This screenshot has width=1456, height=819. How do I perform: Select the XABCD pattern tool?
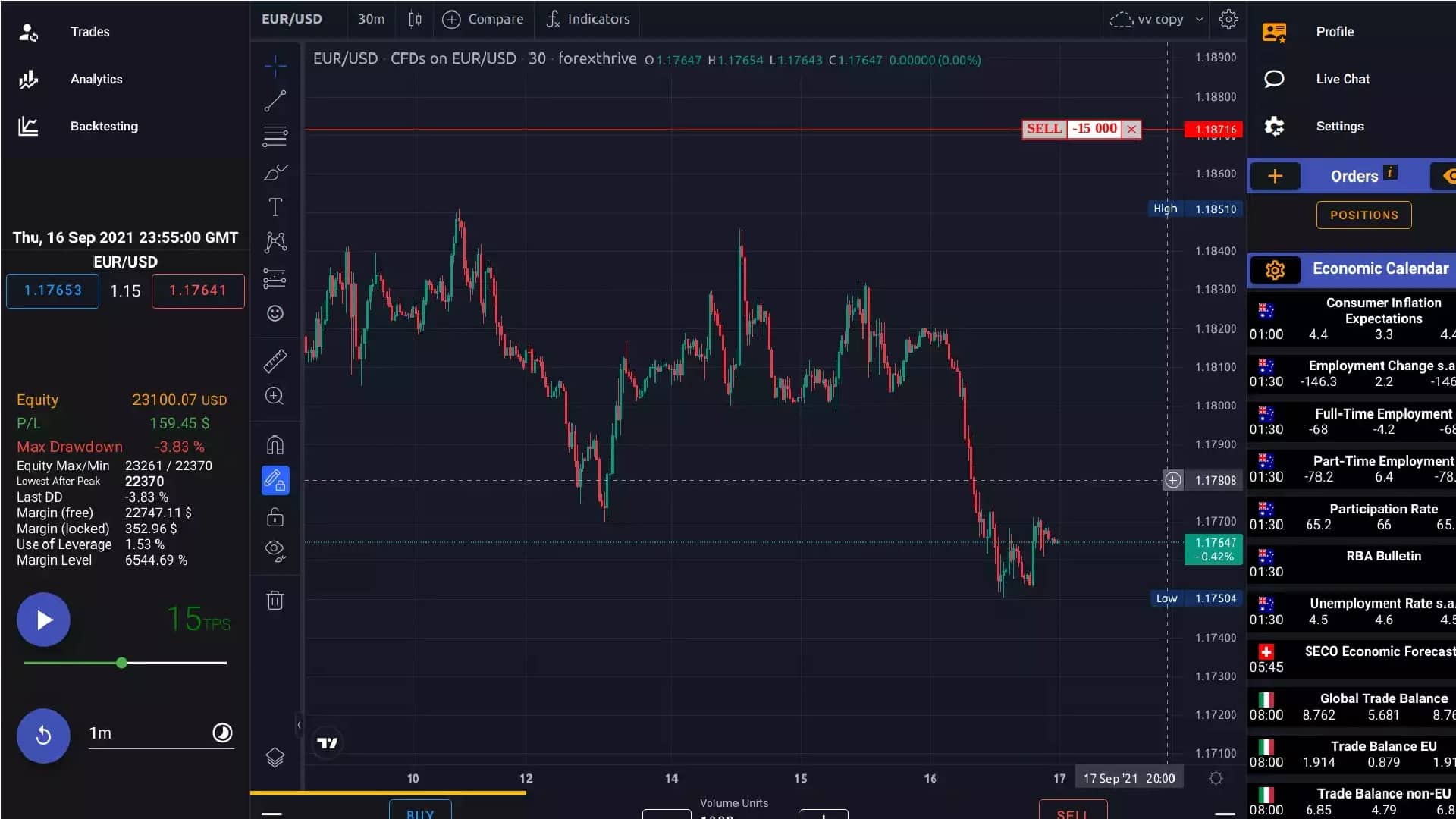[275, 242]
